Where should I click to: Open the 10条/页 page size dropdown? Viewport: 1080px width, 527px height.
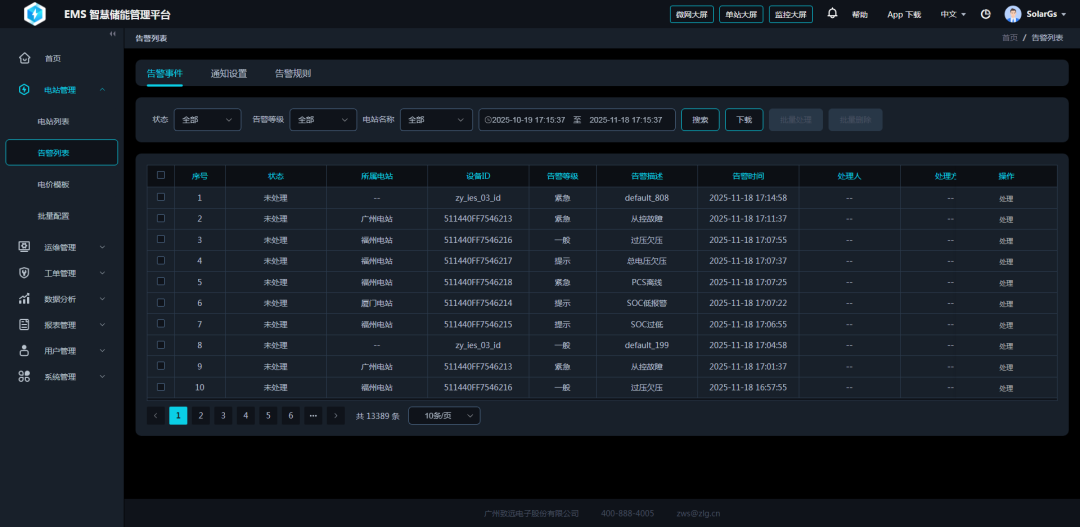pos(444,415)
